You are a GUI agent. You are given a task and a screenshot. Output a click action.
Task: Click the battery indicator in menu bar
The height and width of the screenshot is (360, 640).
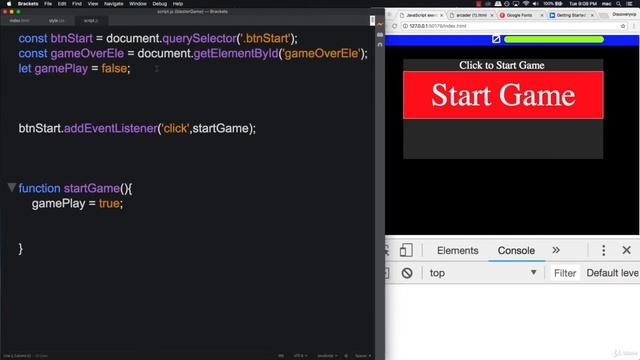[x=553, y=4]
